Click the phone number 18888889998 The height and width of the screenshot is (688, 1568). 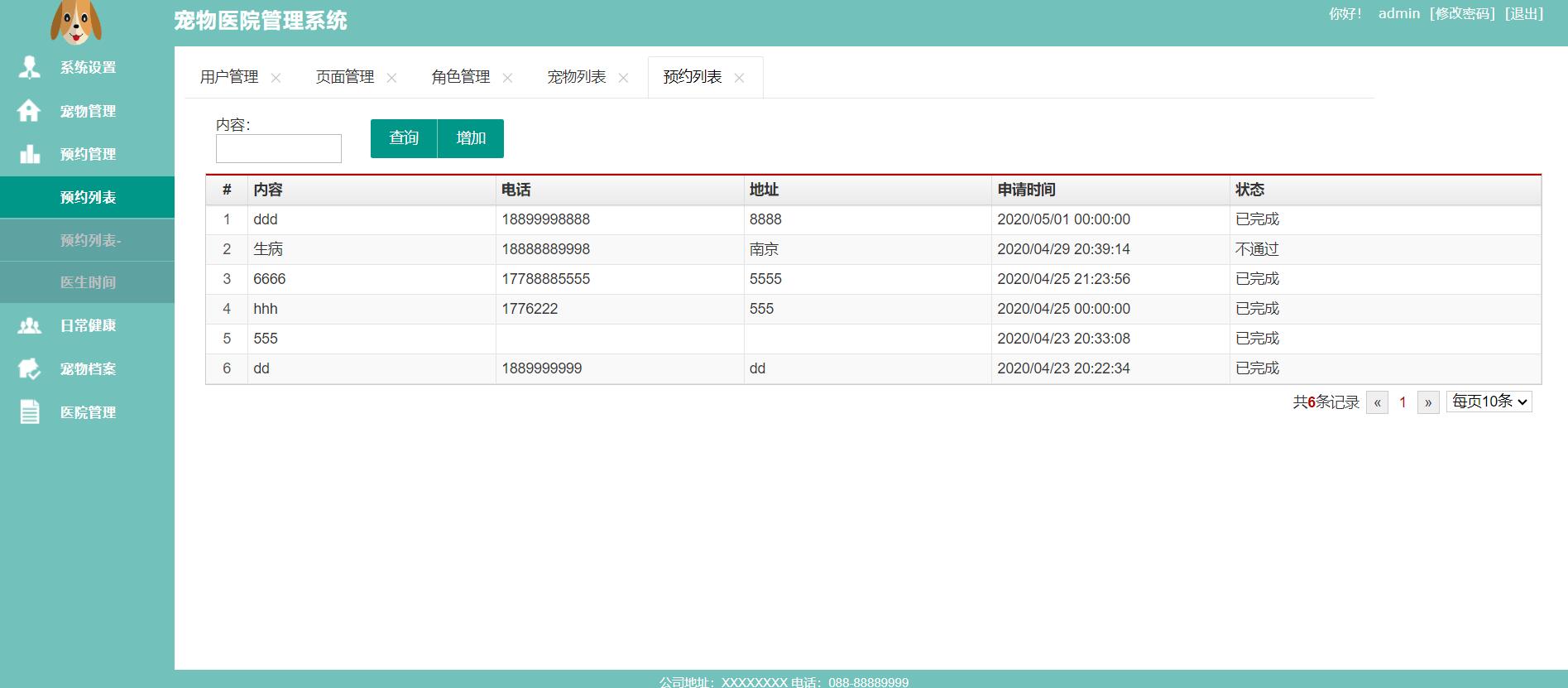click(546, 249)
